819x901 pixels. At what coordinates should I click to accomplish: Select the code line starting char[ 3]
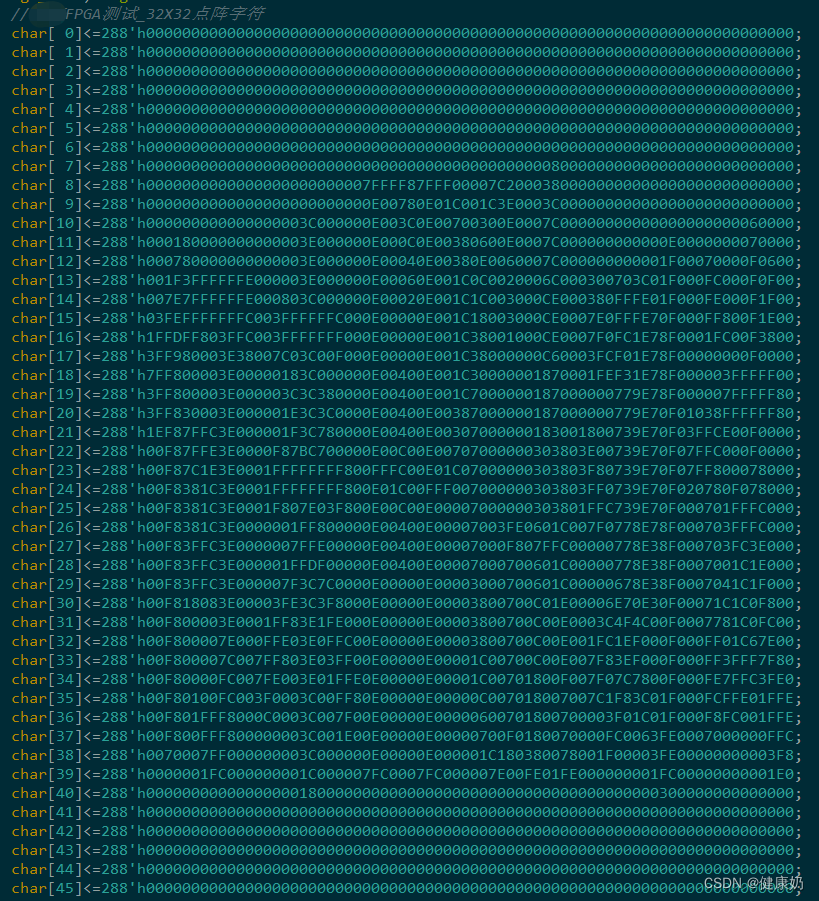coord(406,90)
